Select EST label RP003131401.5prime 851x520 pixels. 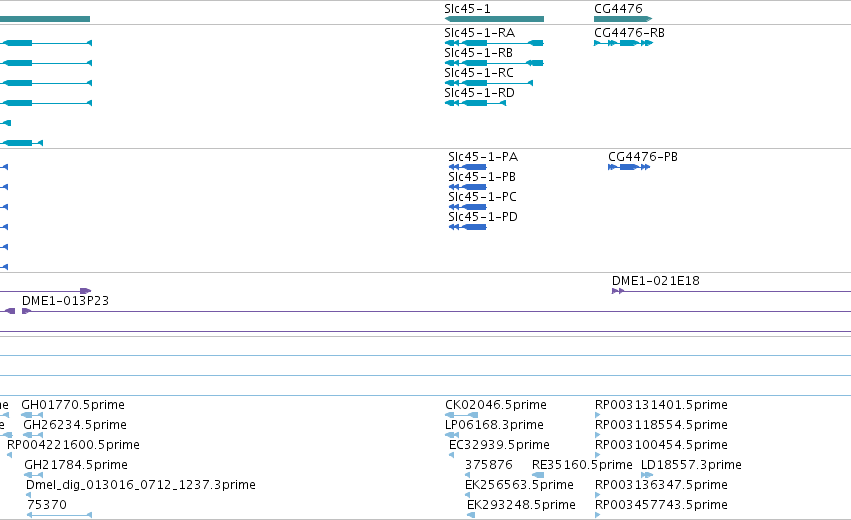click(x=661, y=405)
